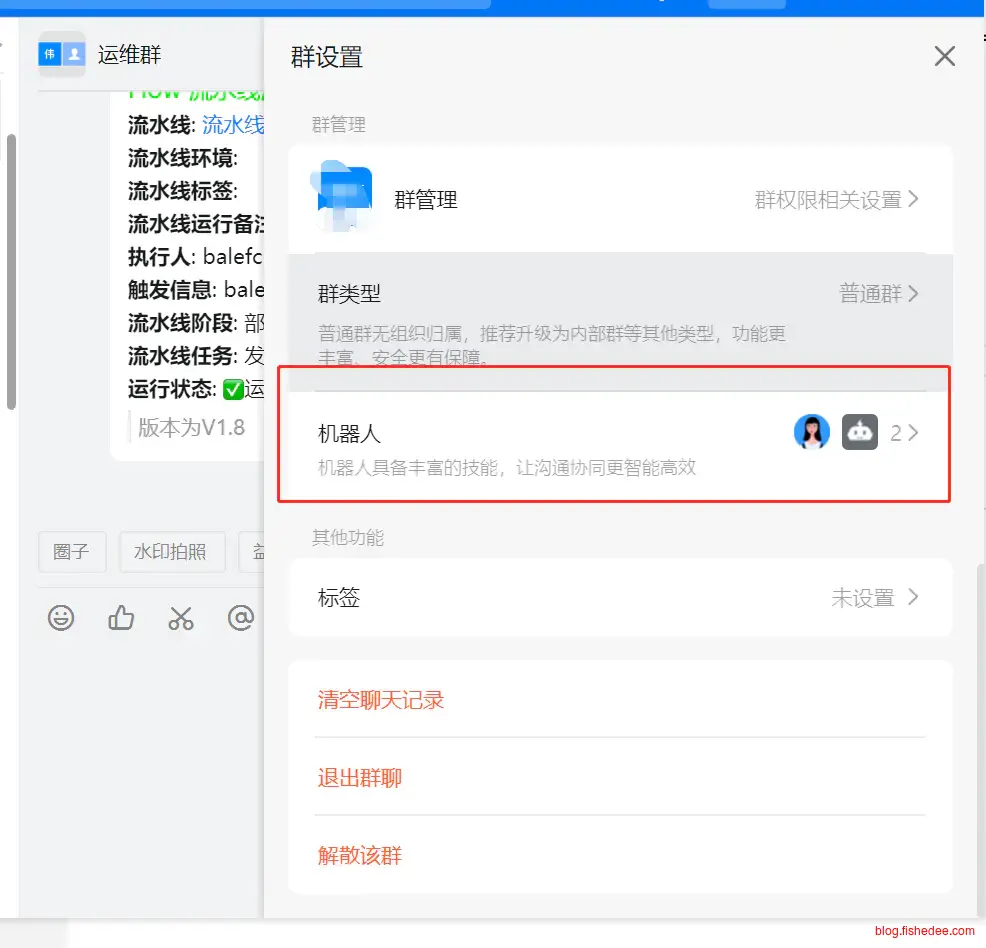Click the chat list vertical scrollbar

pos(11,270)
